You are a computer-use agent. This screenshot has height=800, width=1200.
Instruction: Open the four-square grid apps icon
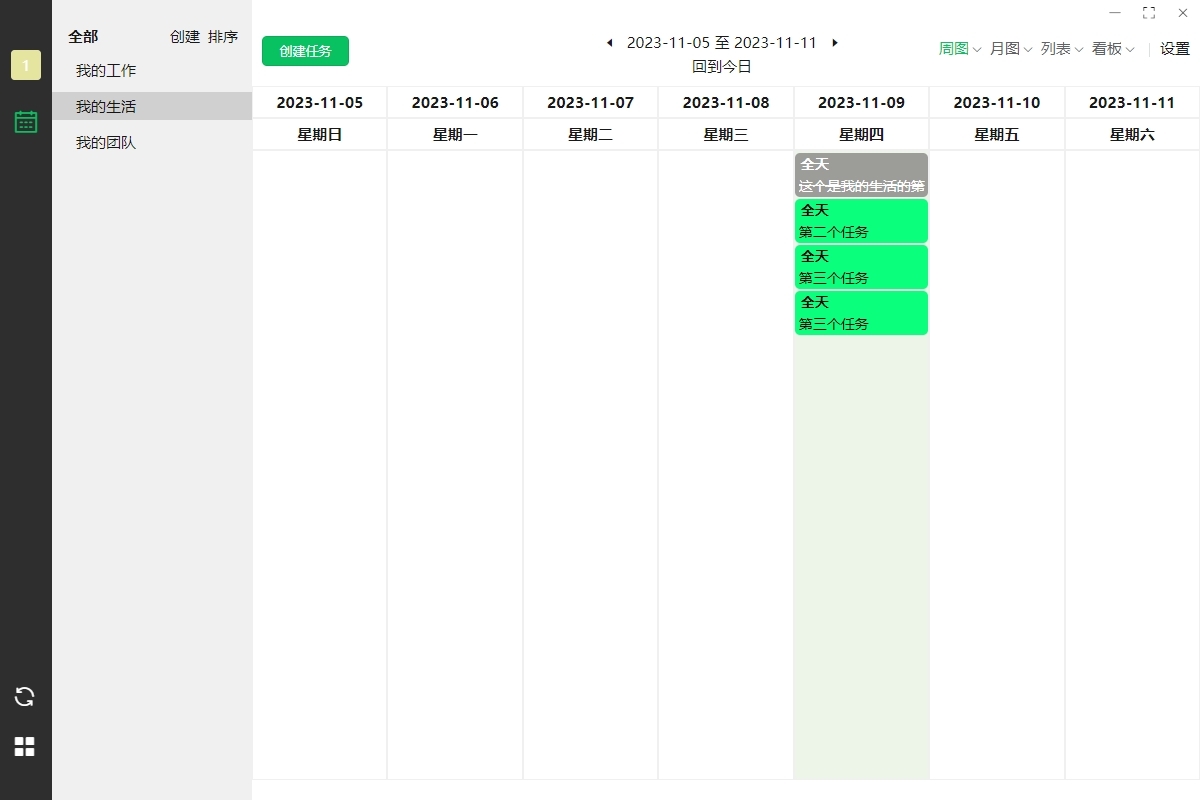tap(25, 746)
